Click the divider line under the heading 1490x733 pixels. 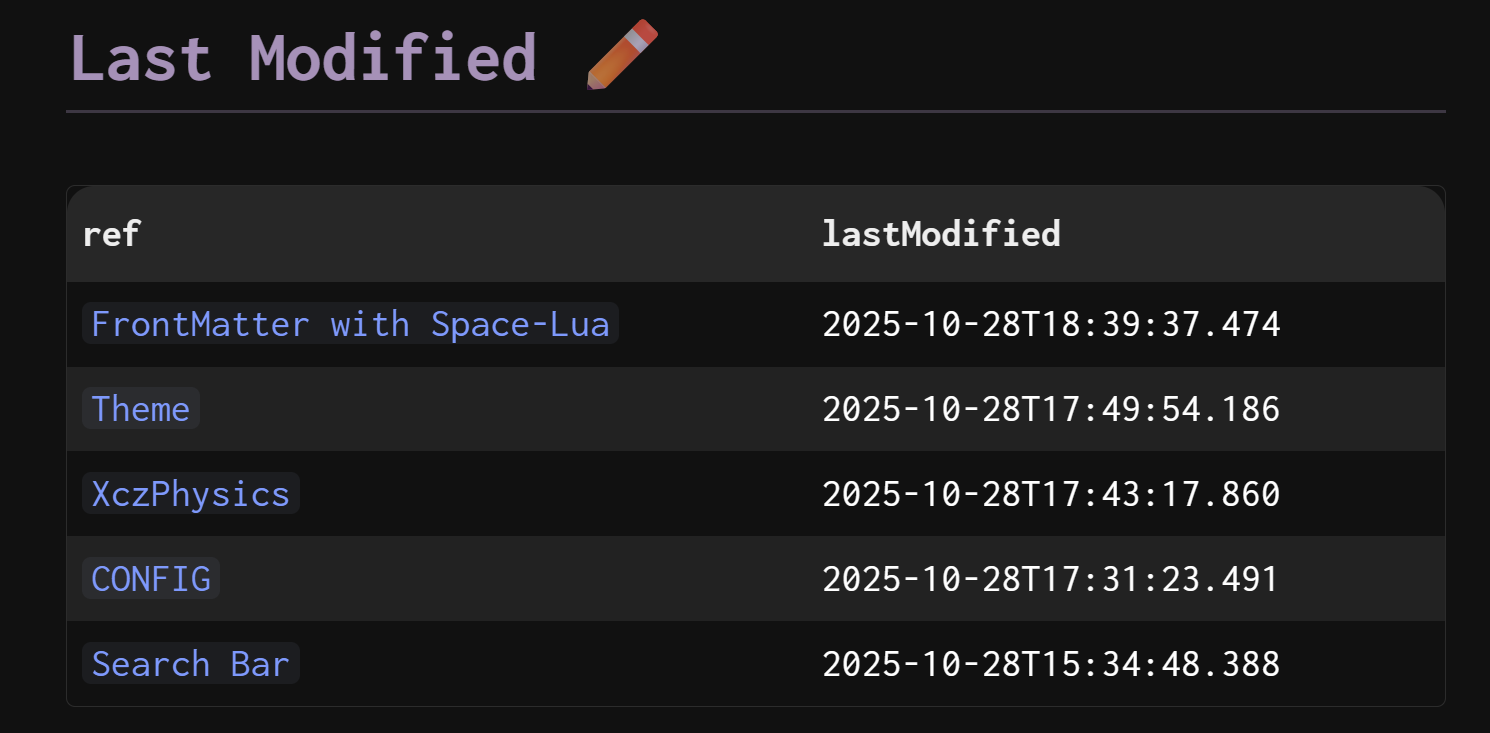point(756,111)
